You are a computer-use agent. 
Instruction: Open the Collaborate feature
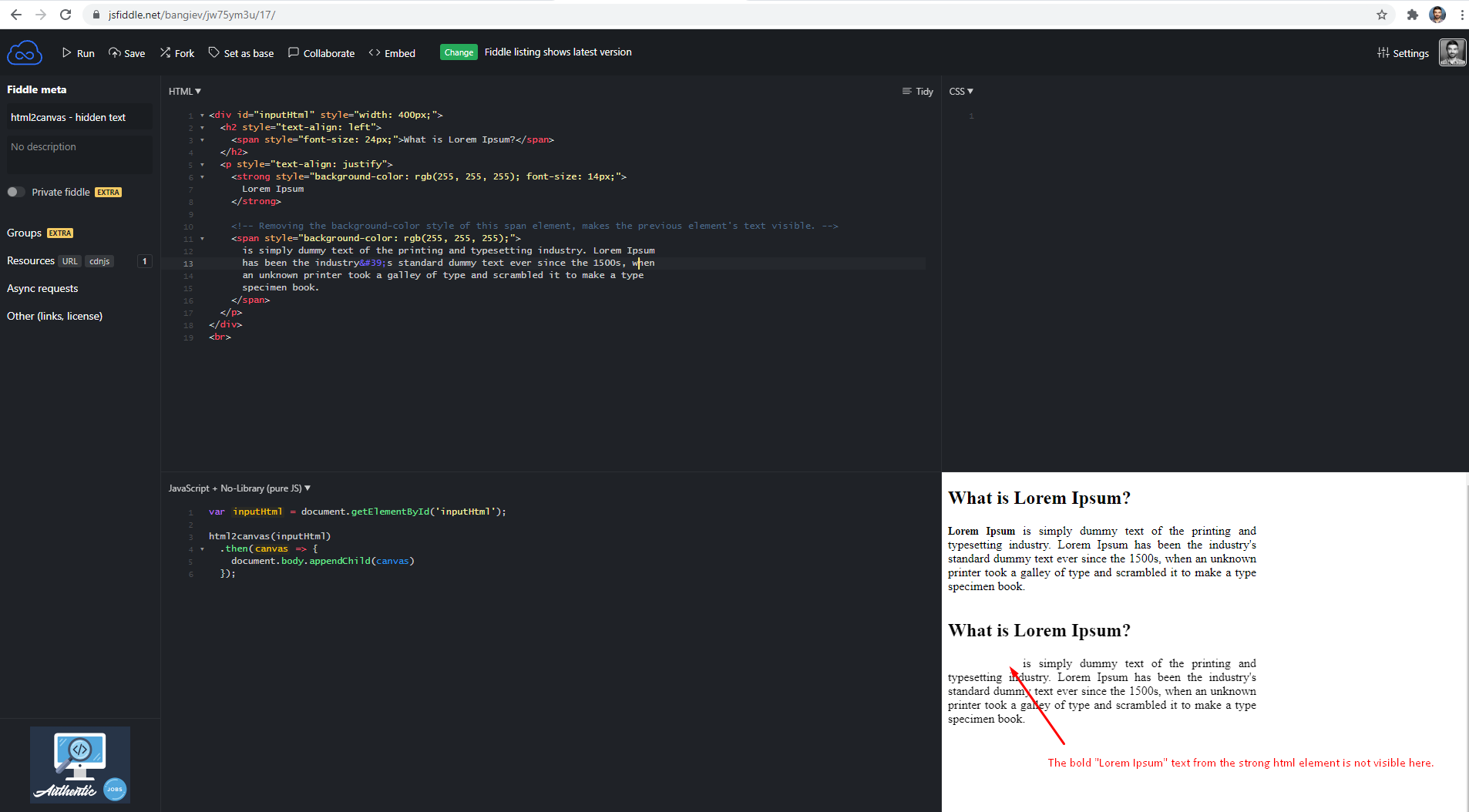321,53
